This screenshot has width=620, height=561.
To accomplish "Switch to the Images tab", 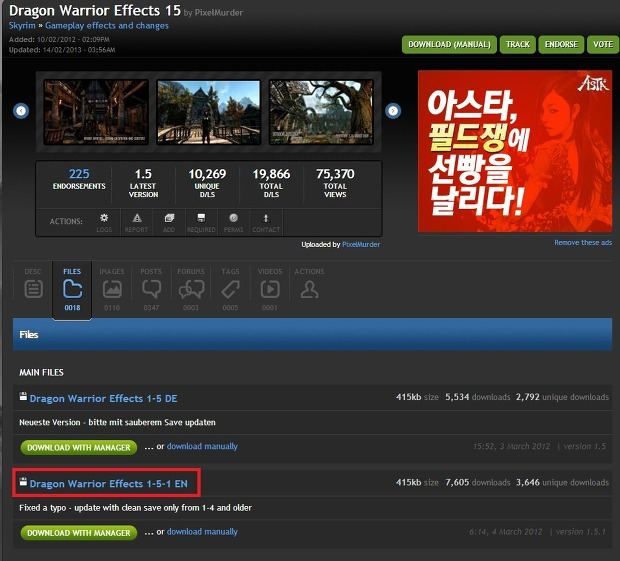I will point(112,289).
